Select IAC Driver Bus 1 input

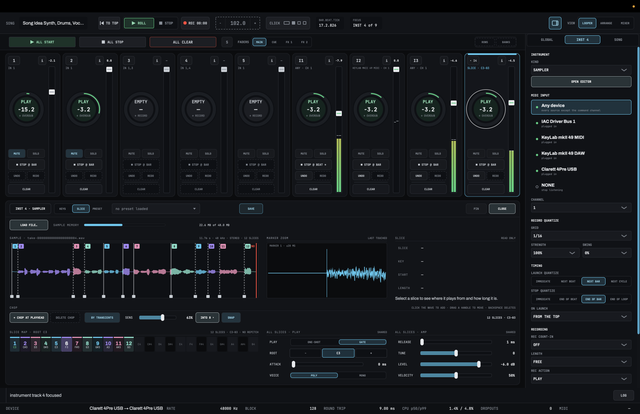coord(581,123)
